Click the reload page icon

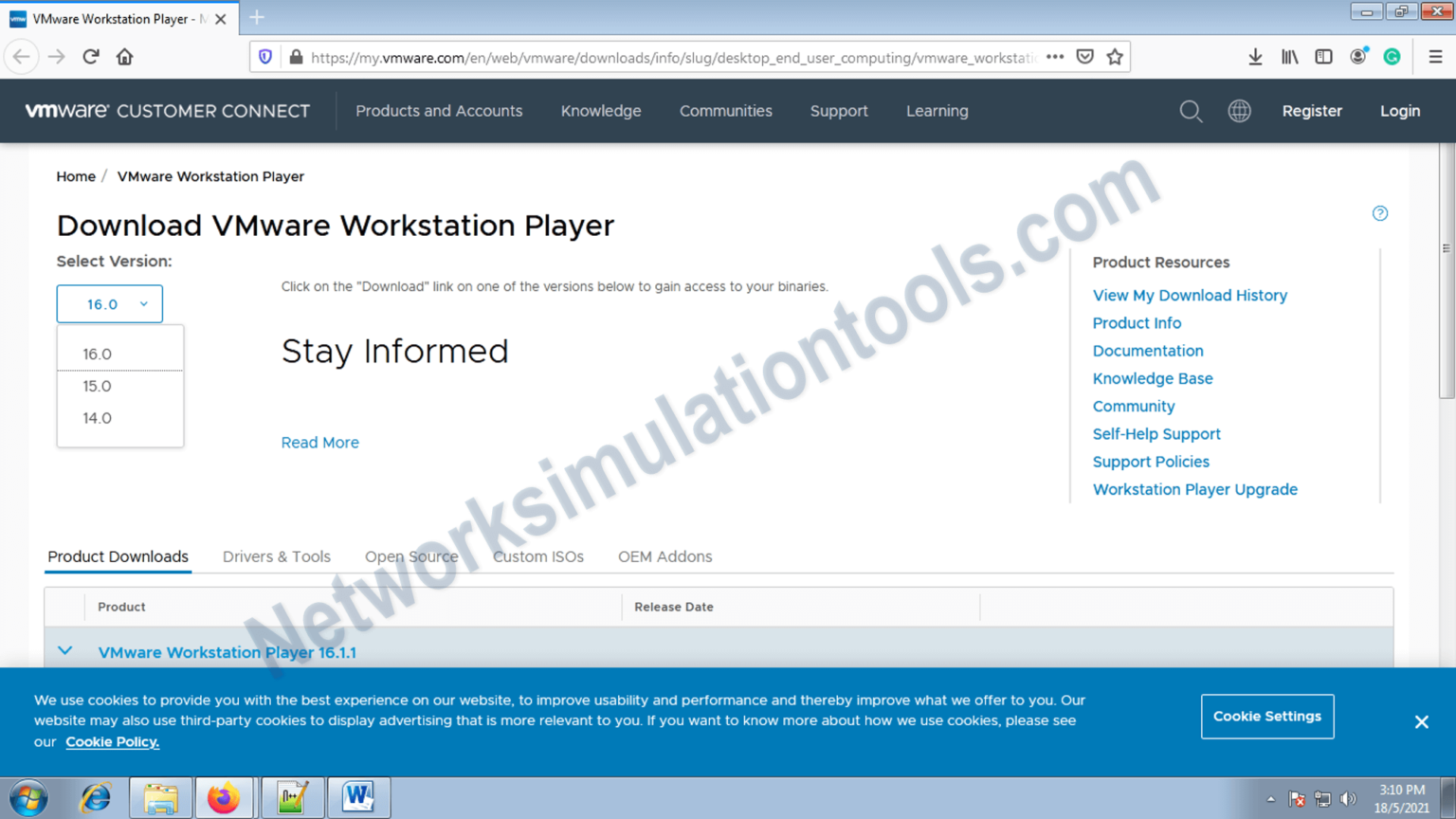click(90, 57)
